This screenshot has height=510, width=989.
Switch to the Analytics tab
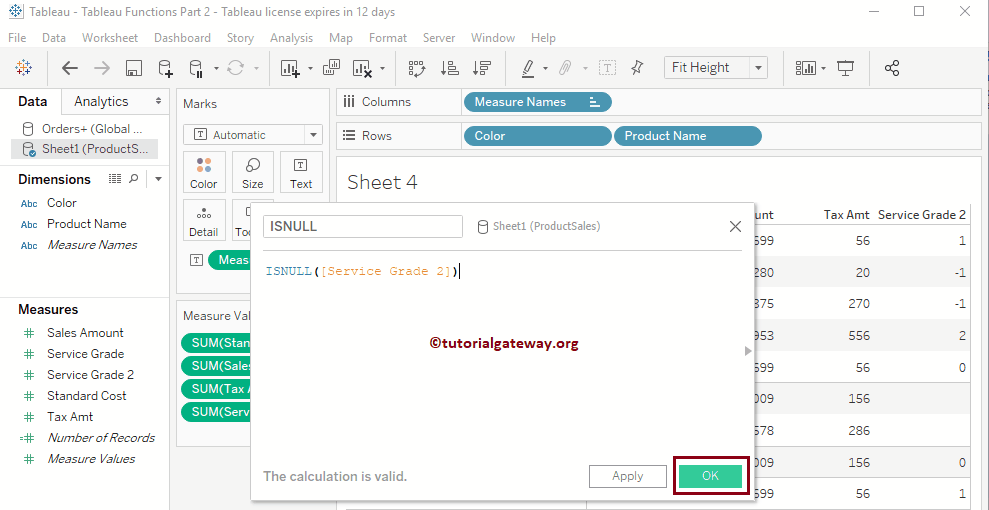pyautogui.click(x=101, y=101)
